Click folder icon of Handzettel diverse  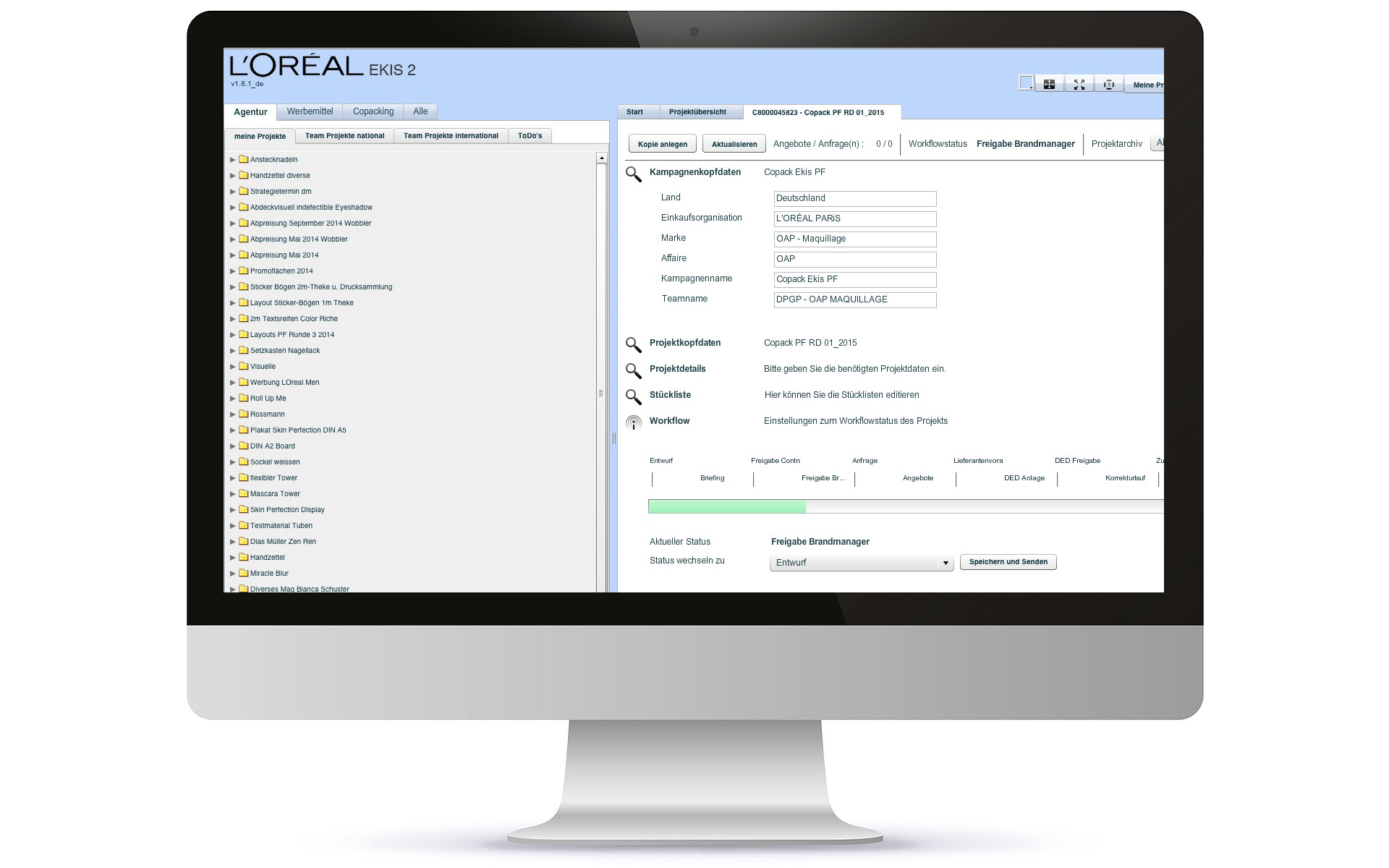coord(244,175)
